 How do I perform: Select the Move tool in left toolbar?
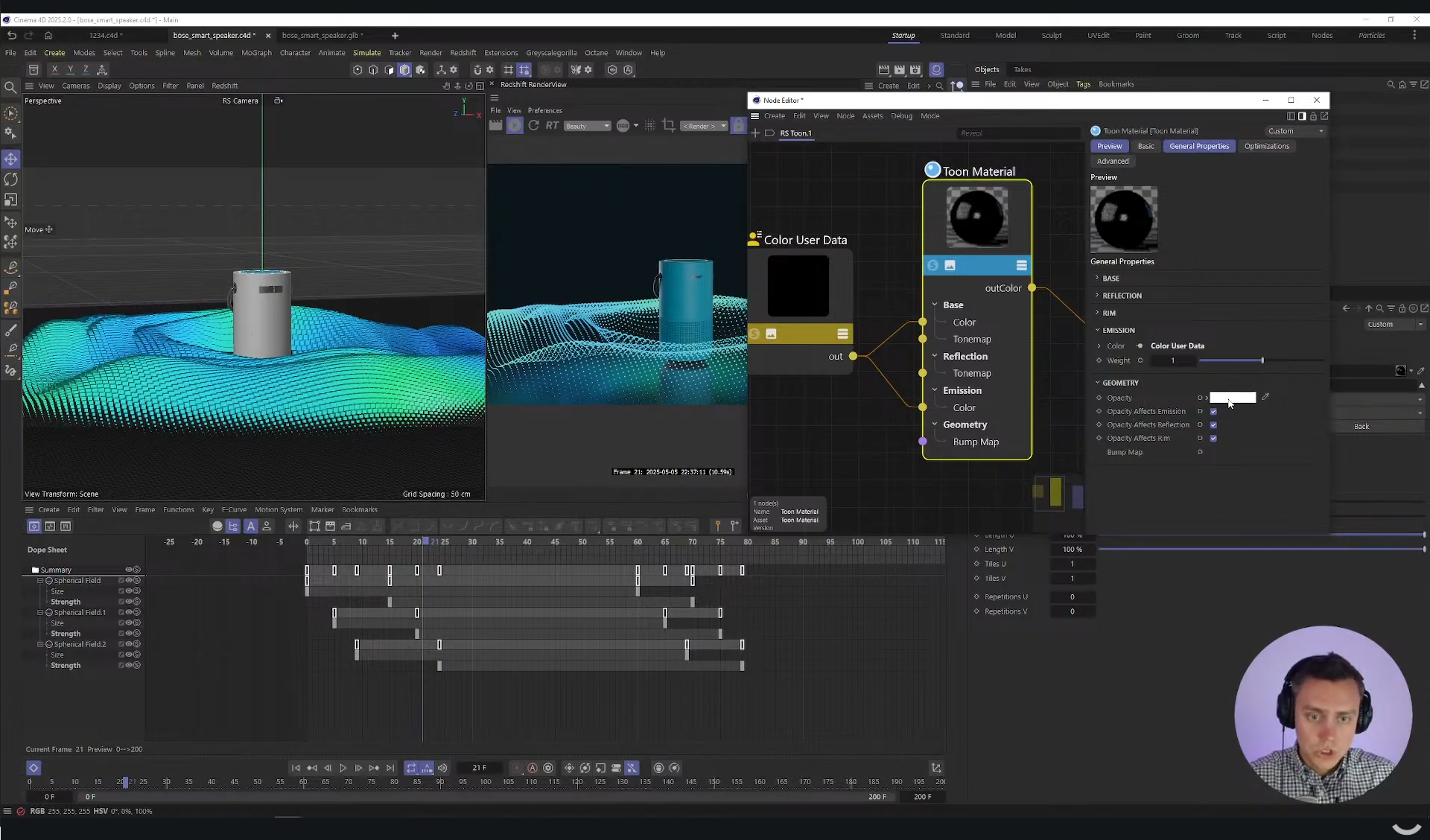(x=10, y=159)
